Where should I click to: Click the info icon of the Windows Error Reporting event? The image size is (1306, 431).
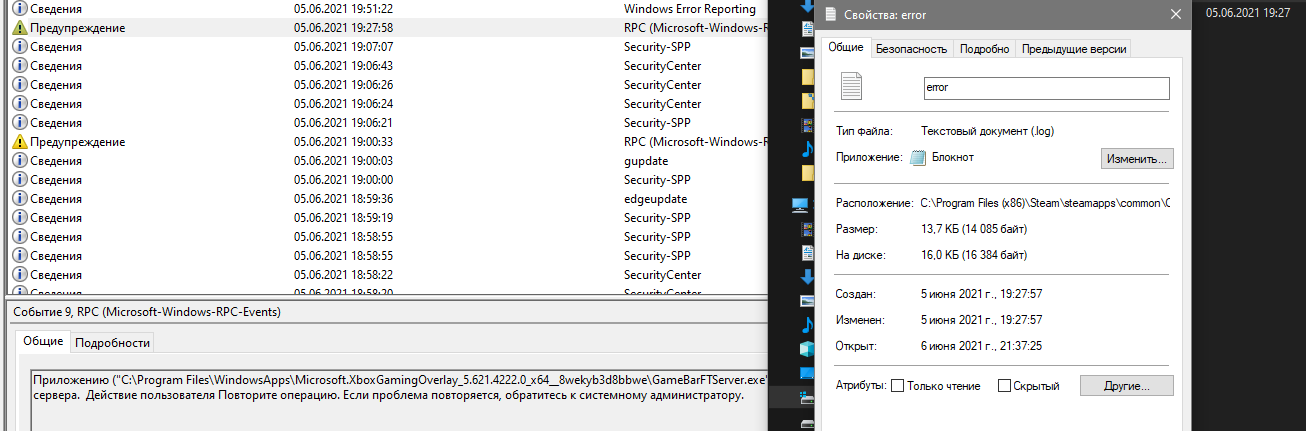point(19,9)
